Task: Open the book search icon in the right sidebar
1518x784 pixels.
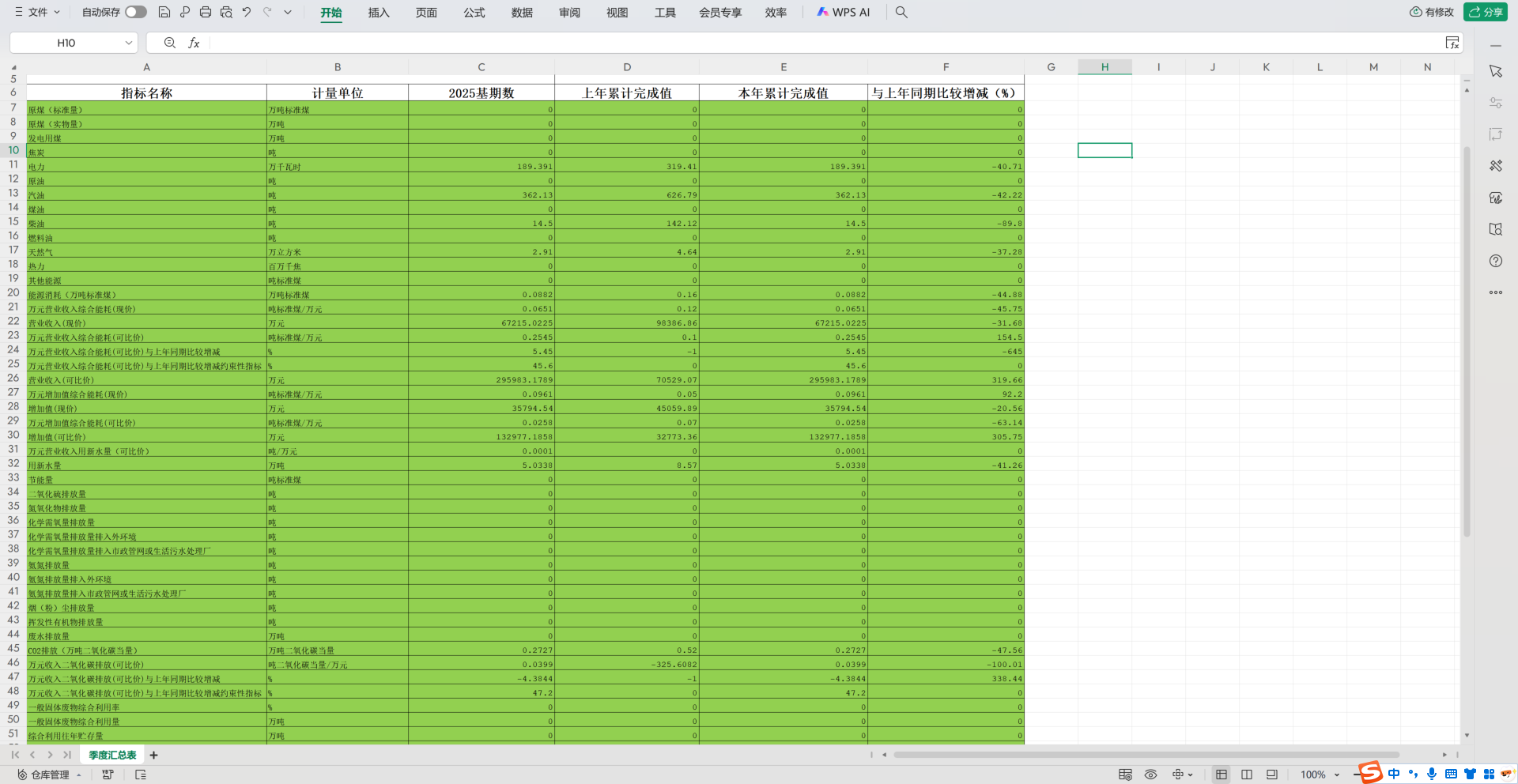Action: coord(1496,229)
